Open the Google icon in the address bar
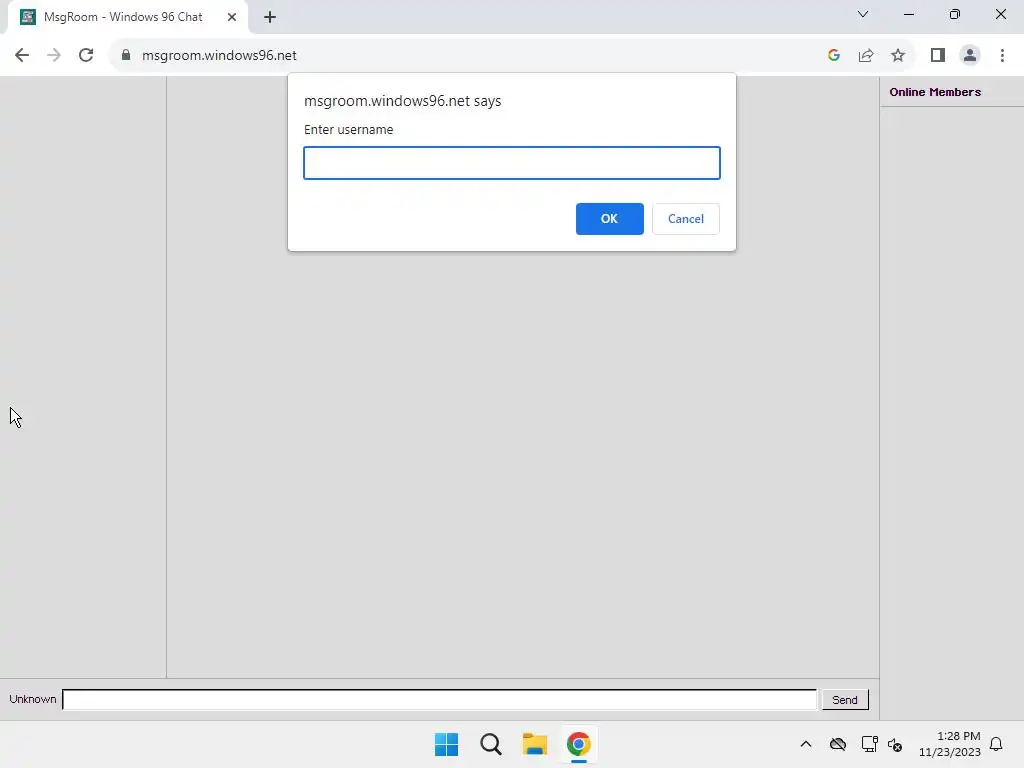The image size is (1024, 768). tap(833, 56)
